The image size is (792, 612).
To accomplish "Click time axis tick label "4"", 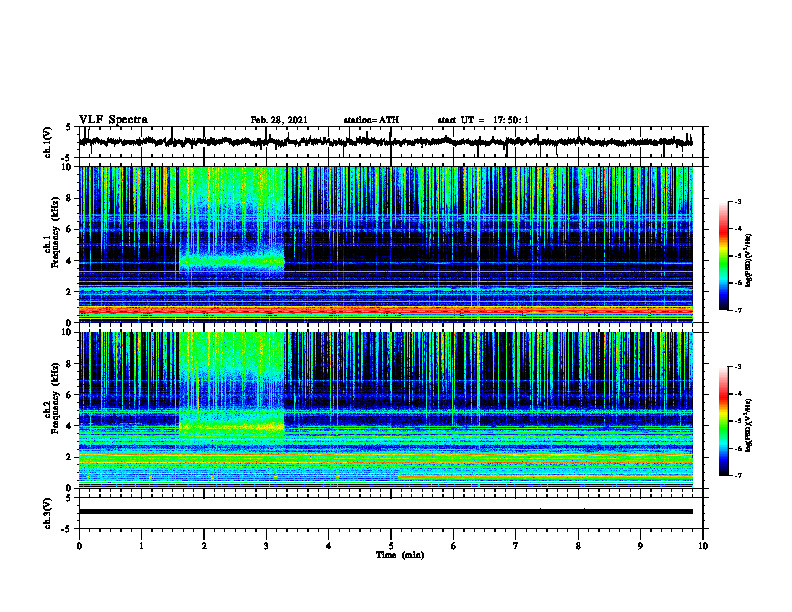I will 329,546.
